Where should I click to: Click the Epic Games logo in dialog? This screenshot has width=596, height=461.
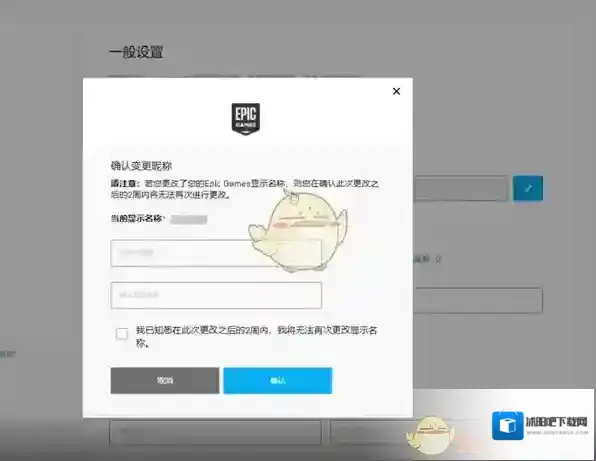(246, 119)
